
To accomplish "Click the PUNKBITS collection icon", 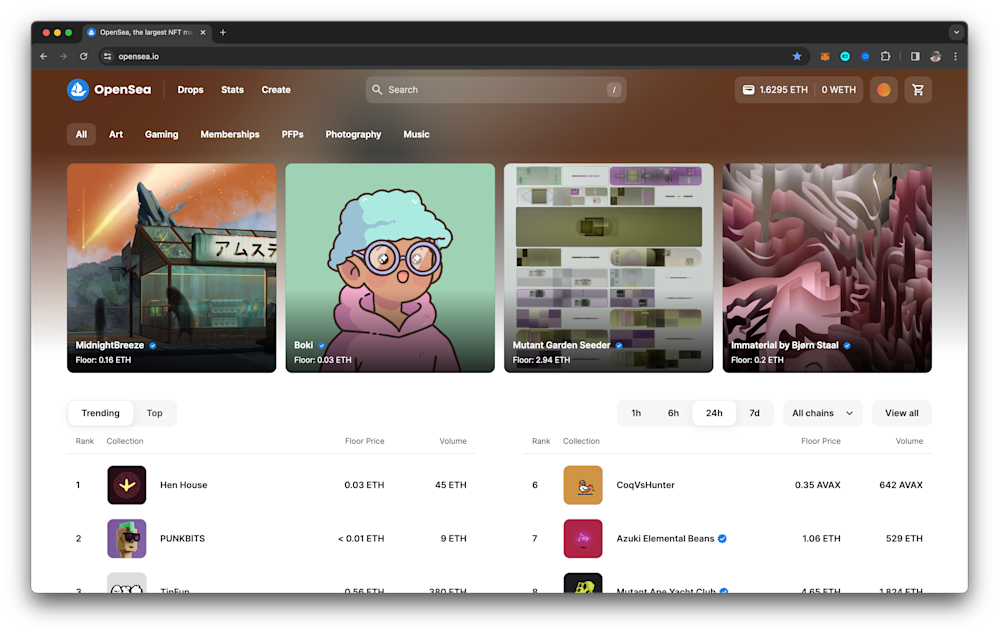I will tap(127, 538).
